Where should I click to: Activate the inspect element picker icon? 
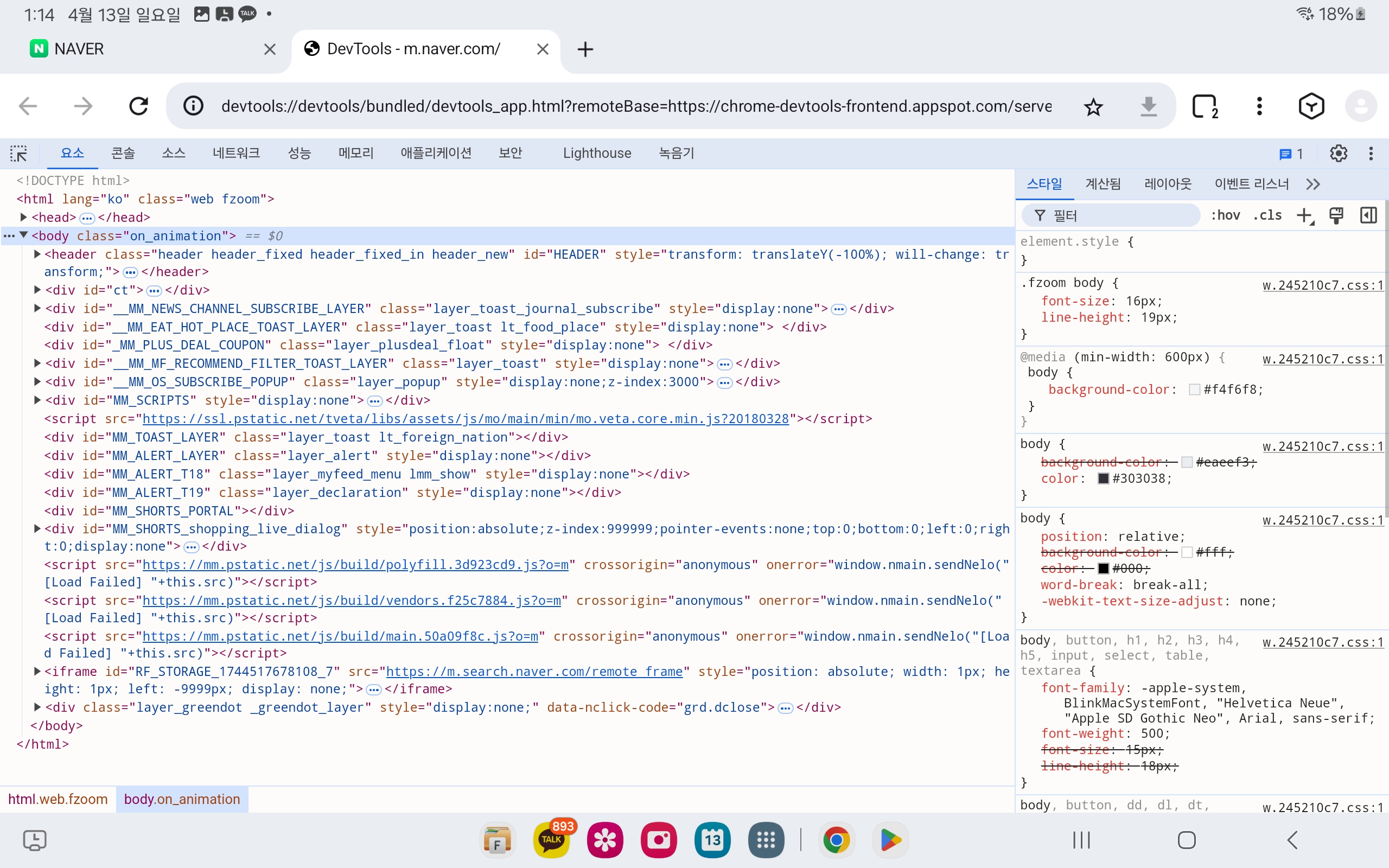tap(18, 154)
